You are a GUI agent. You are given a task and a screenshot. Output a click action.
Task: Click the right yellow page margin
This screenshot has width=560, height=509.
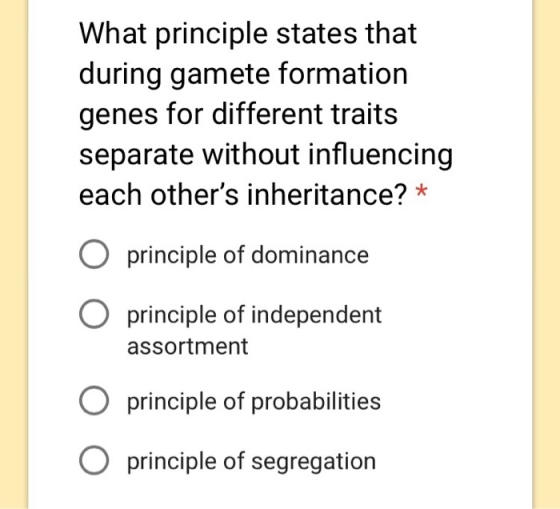(x=546, y=254)
